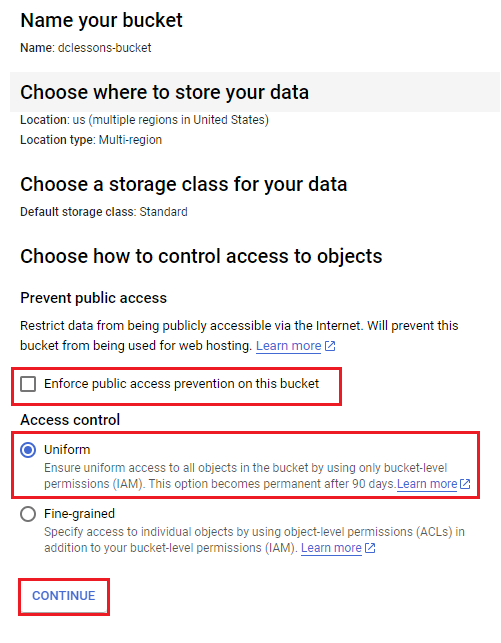Open Learn more link under Fine-grained option
501x643 pixels.
331,548
